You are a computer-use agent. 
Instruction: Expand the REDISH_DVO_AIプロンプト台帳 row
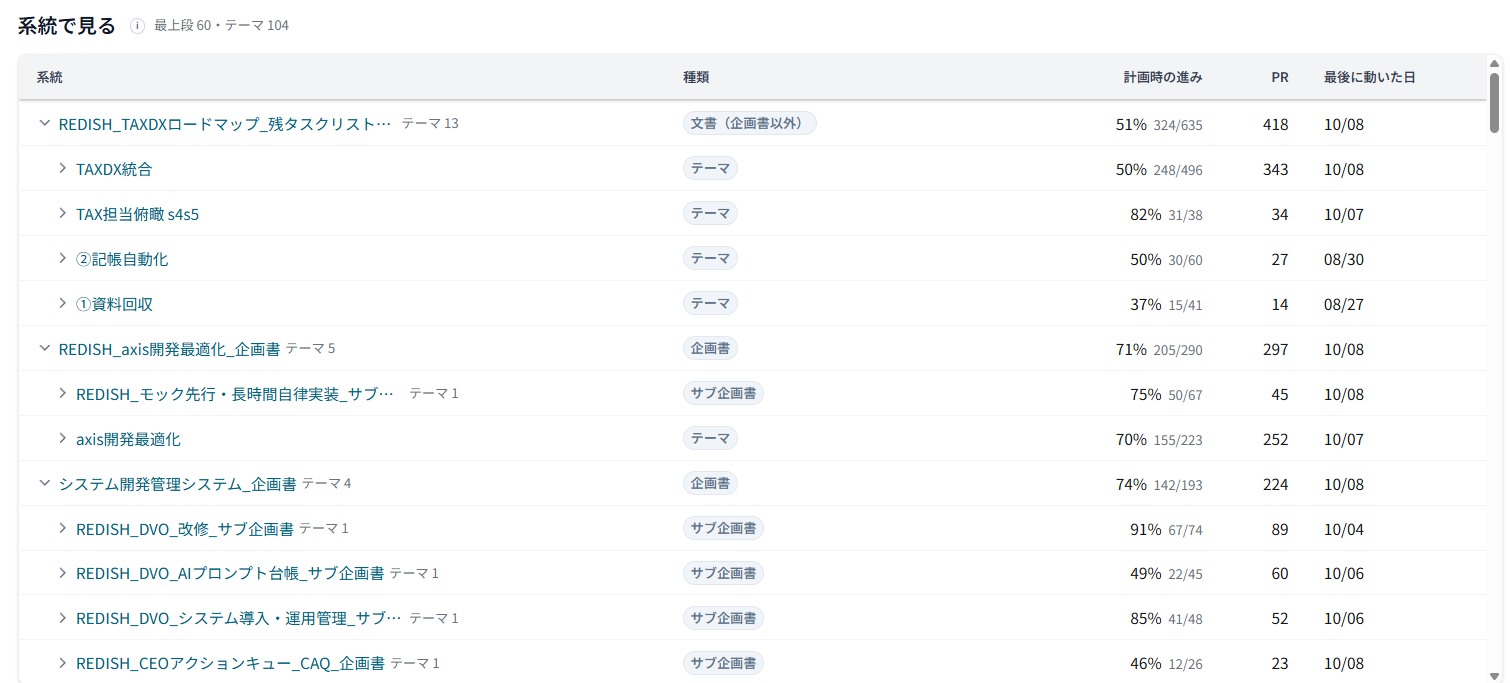pyautogui.click(x=62, y=574)
